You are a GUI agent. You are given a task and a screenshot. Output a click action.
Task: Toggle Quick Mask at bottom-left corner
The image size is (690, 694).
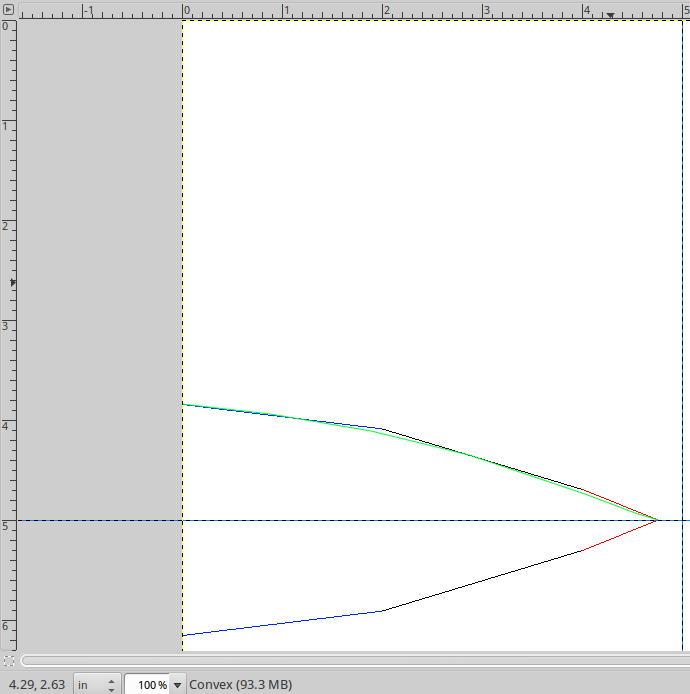(8, 660)
